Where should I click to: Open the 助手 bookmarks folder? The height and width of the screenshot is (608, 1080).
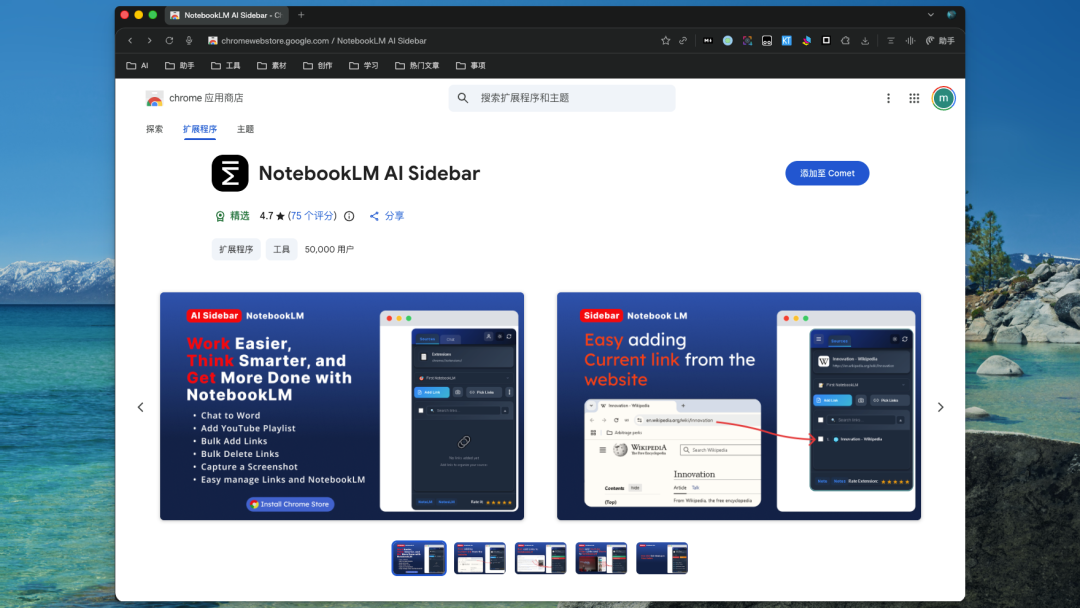180,65
